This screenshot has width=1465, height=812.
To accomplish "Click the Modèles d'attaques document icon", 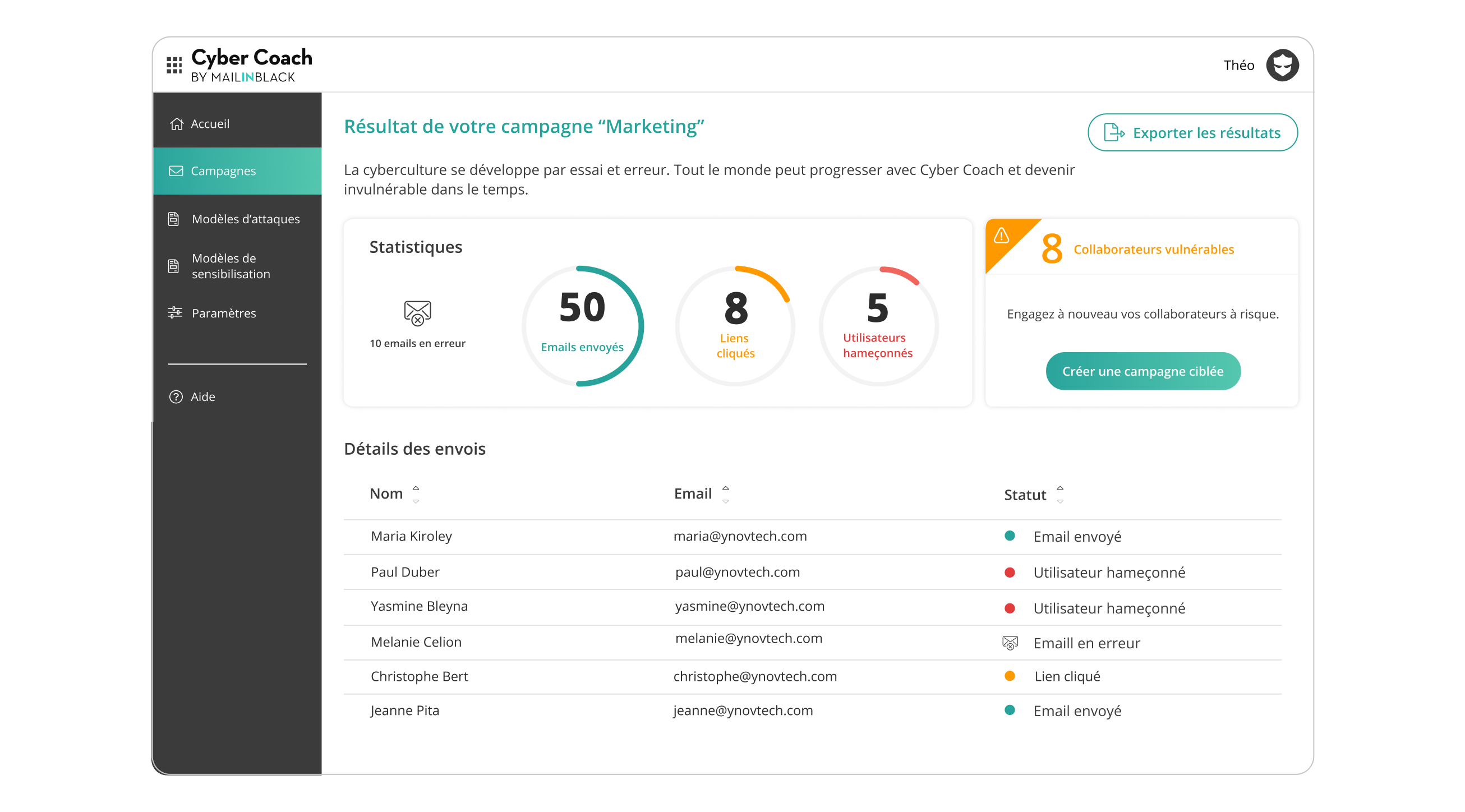I will (173, 219).
